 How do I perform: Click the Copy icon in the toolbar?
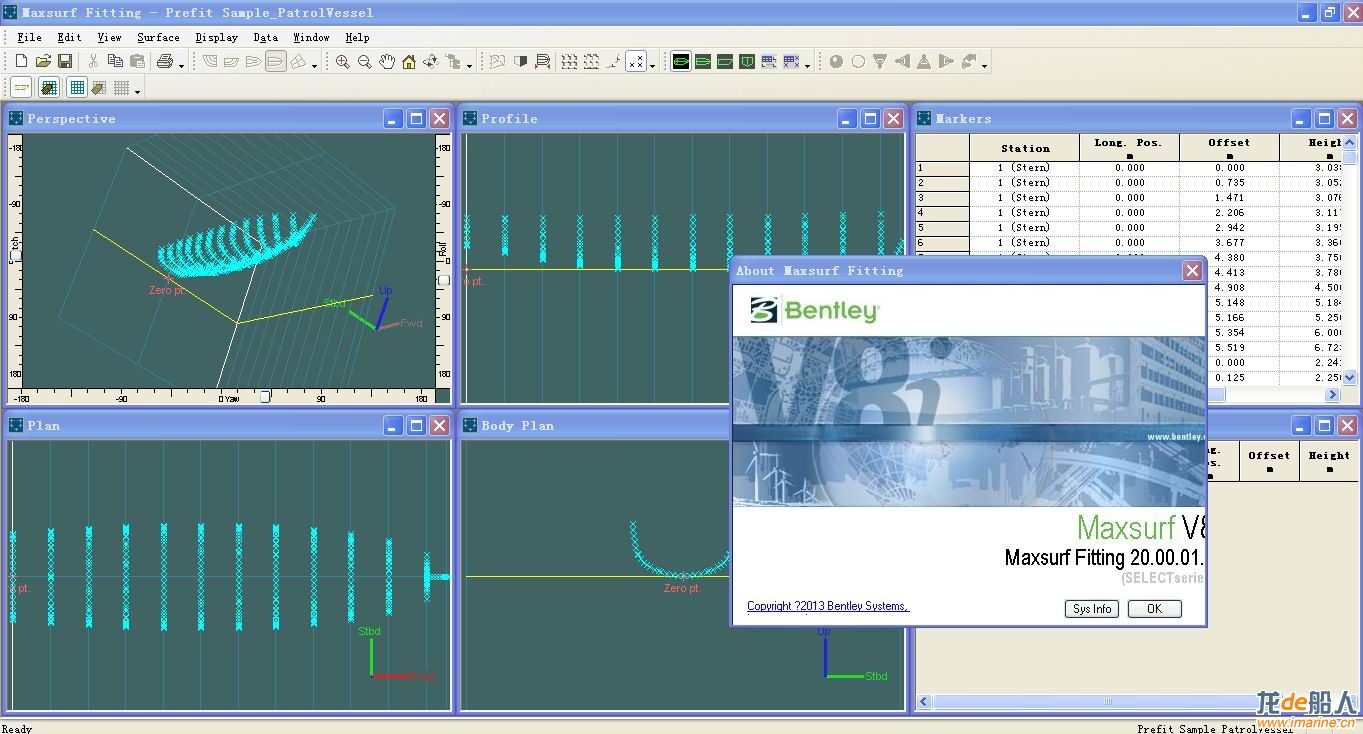[x=115, y=62]
